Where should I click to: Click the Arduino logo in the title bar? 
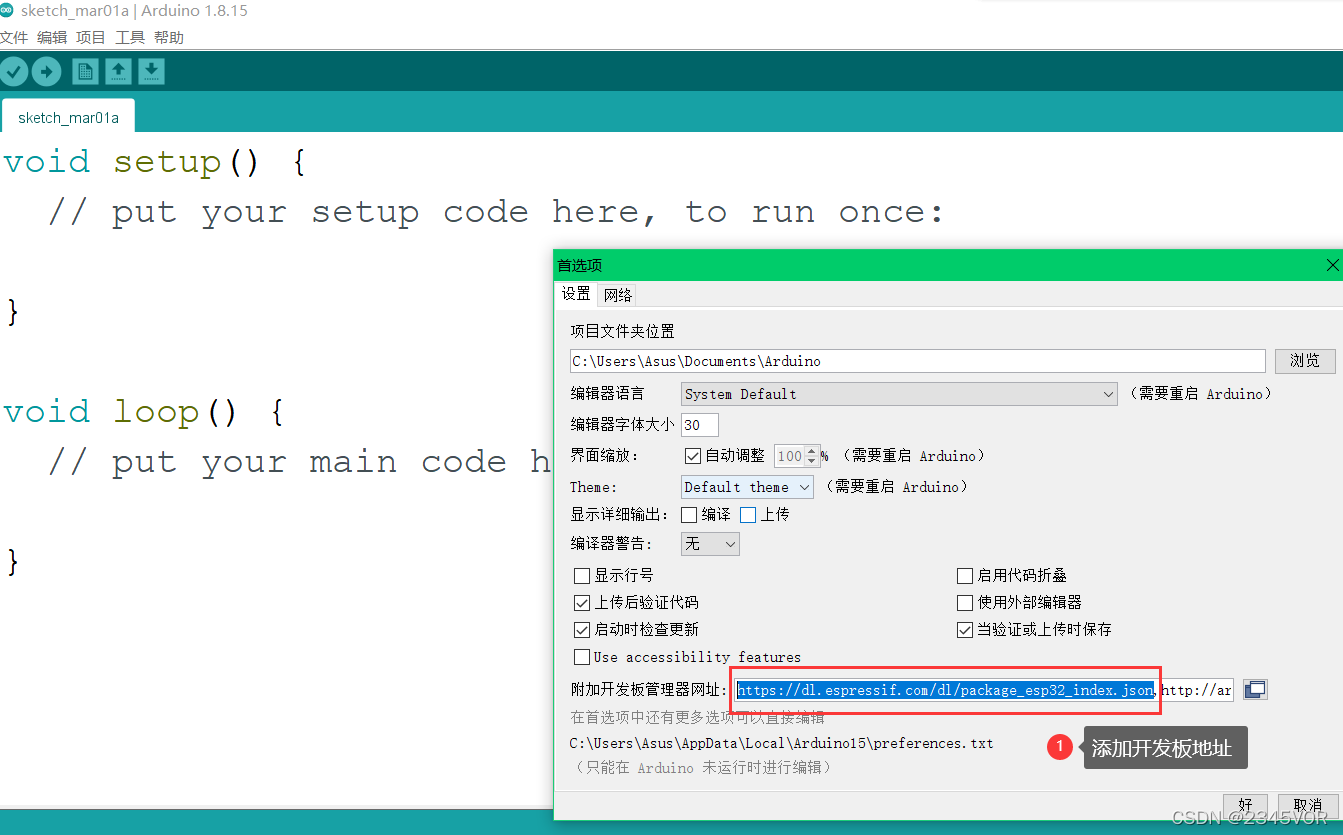tap(7, 11)
